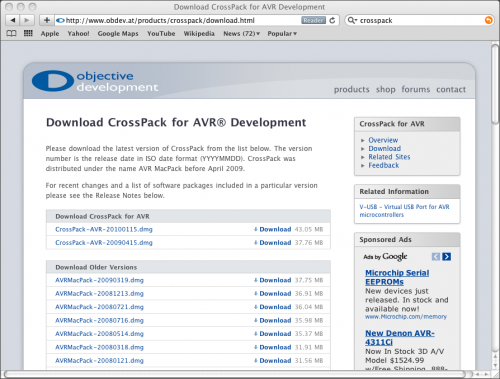Show next Google ad with right arrow
This screenshot has width=500, height=379.
point(447,256)
